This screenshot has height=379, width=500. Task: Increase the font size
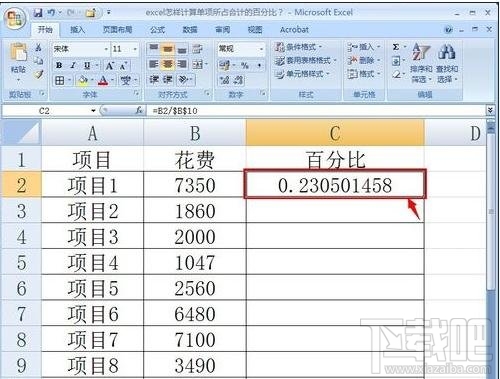pyautogui.click(x=109, y=66)
